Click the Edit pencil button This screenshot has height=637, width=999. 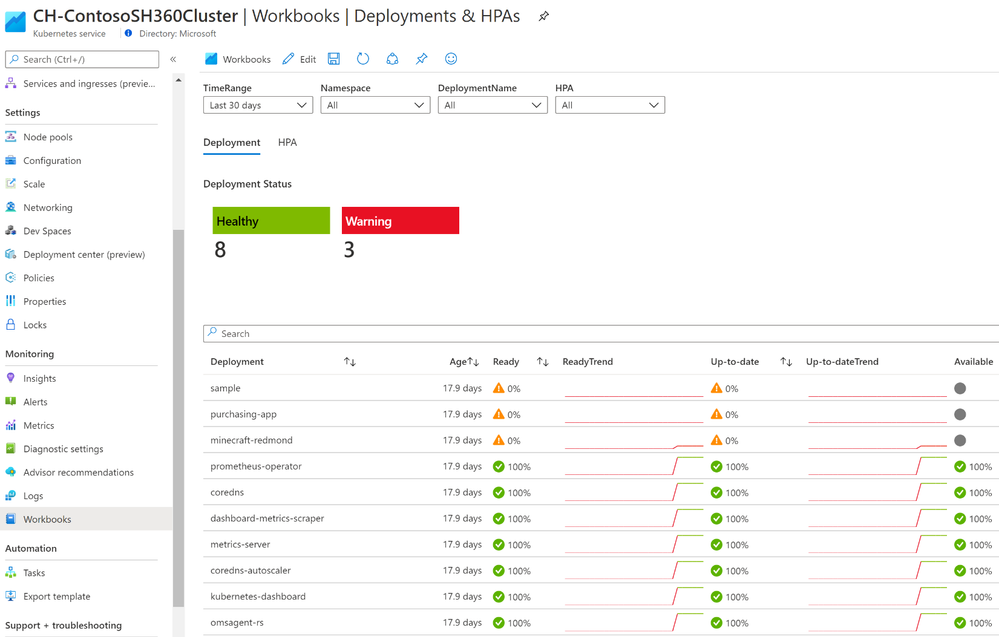coord(299,59)
